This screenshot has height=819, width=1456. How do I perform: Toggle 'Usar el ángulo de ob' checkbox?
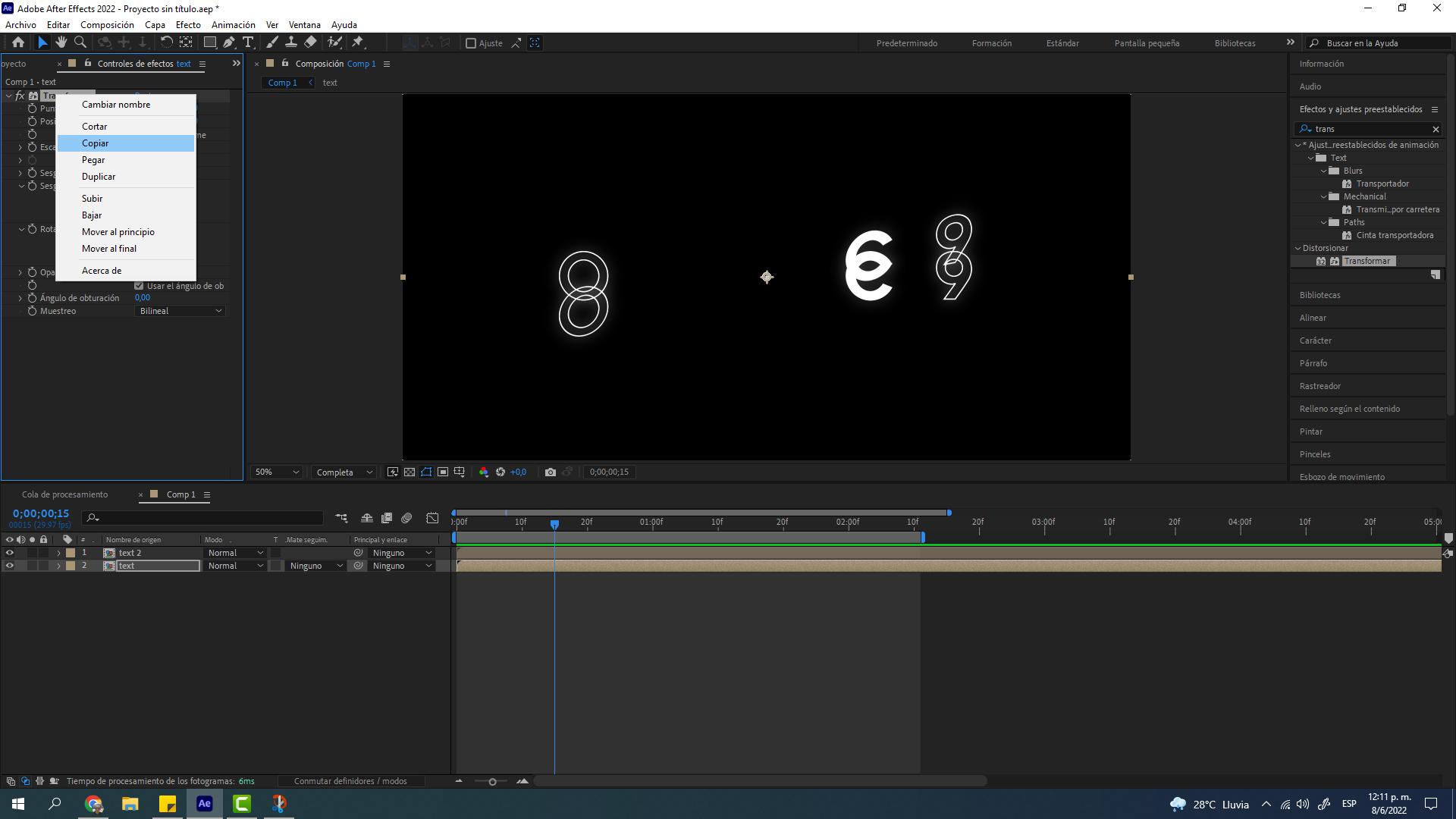tap(139, 286)
